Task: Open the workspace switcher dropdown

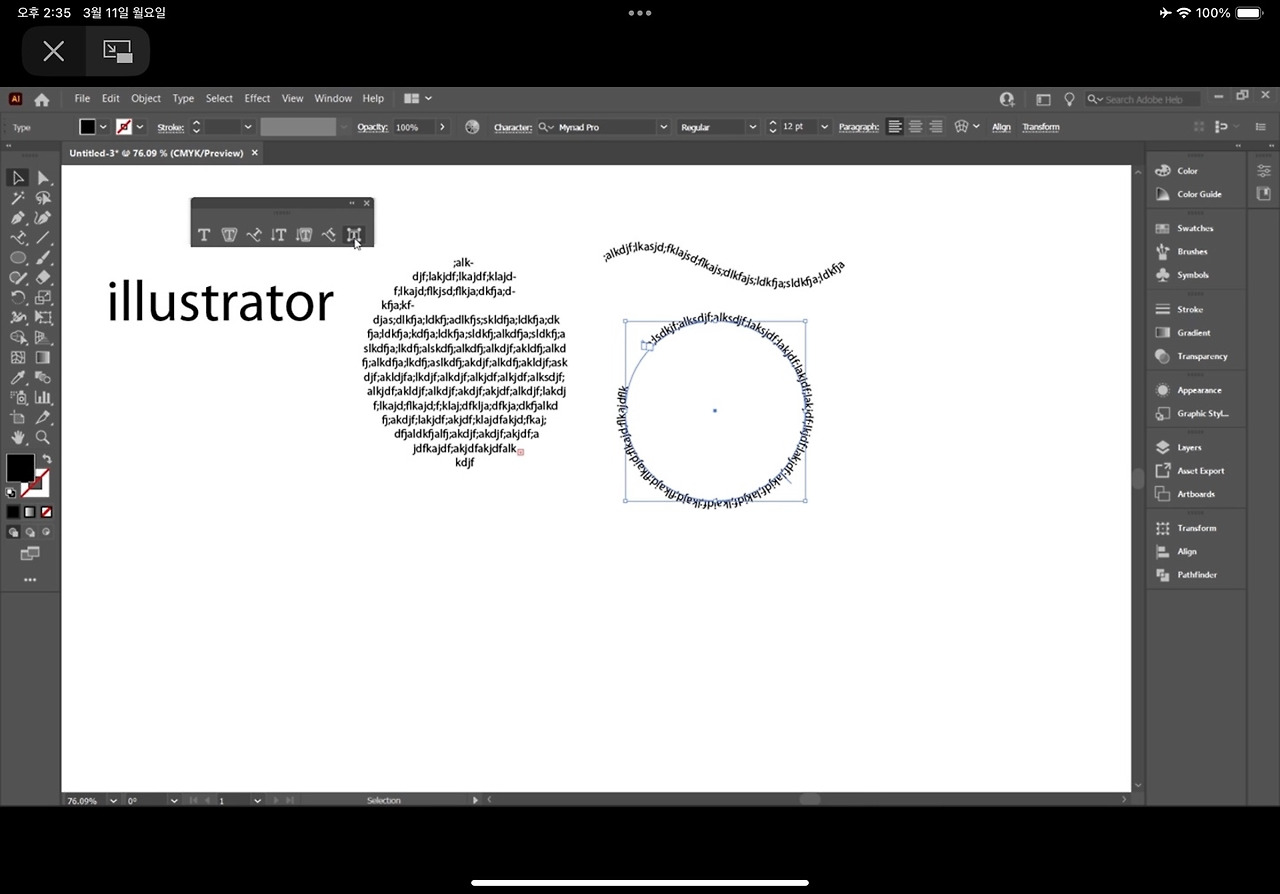Action: 418,99
